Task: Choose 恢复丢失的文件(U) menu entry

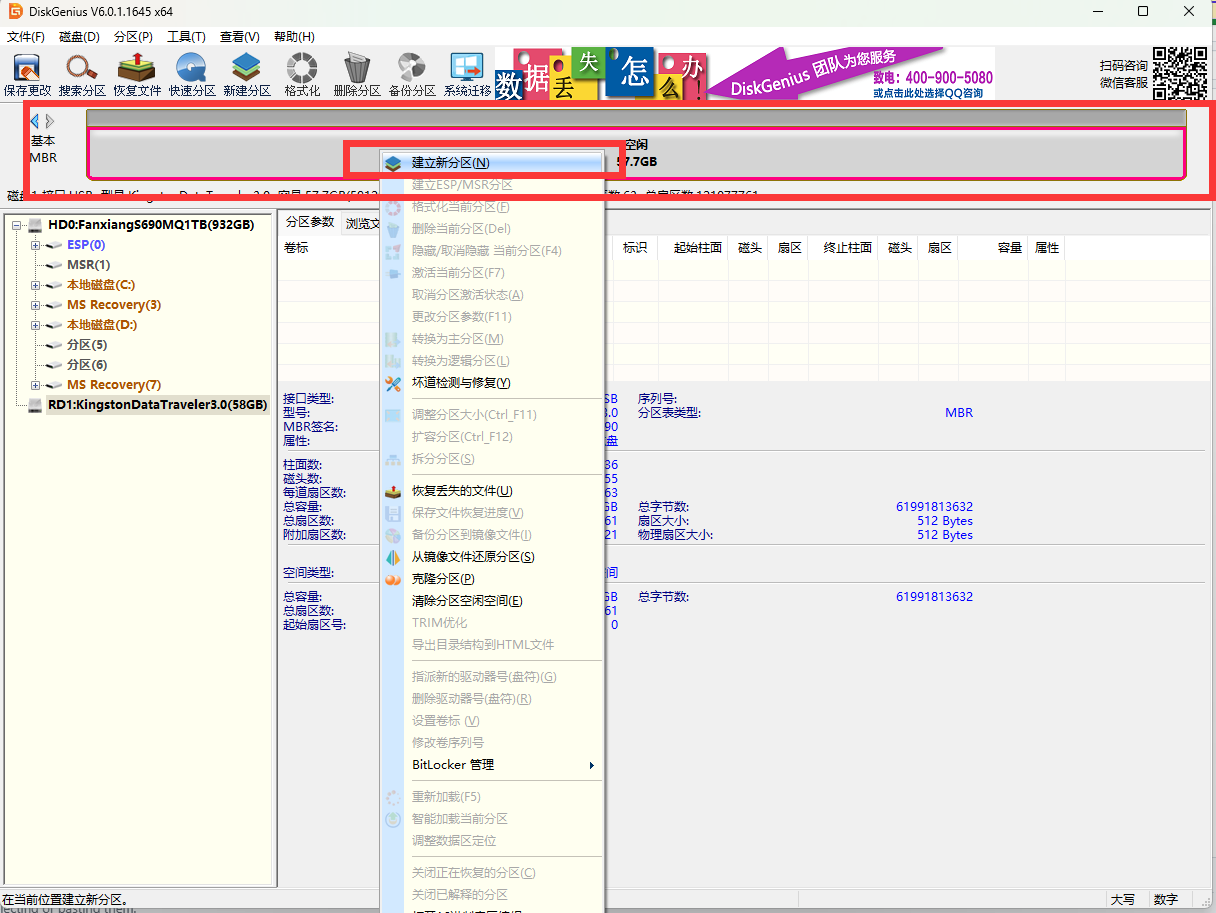Action: [493, 491]
